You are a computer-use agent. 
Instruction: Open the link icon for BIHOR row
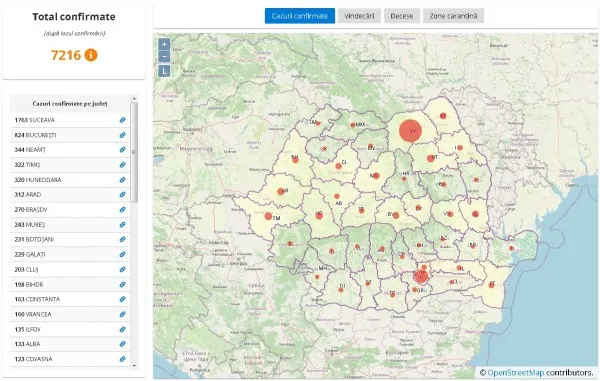[122, 284]
